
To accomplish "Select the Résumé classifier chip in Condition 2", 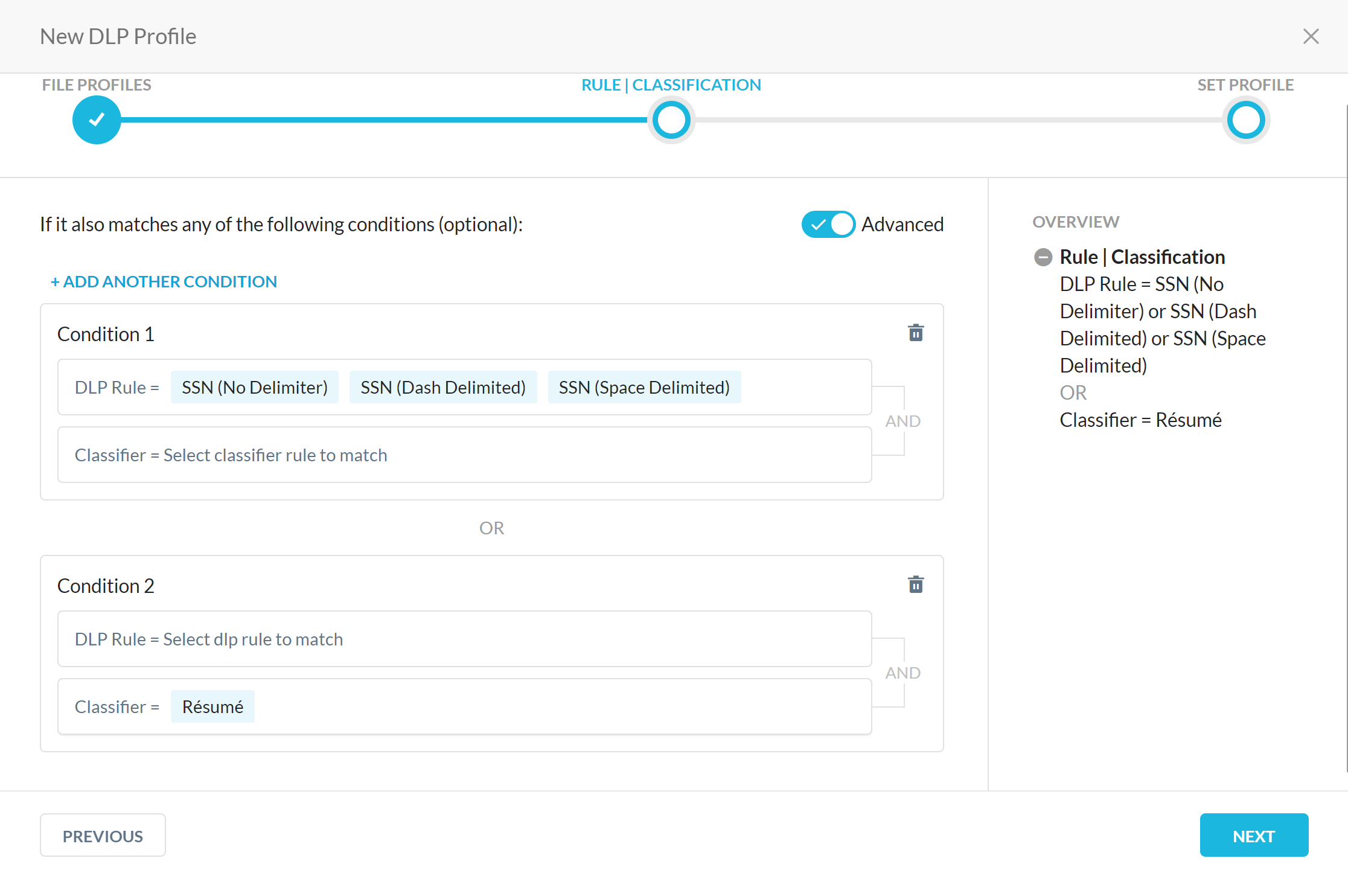I will pos(212,706).
